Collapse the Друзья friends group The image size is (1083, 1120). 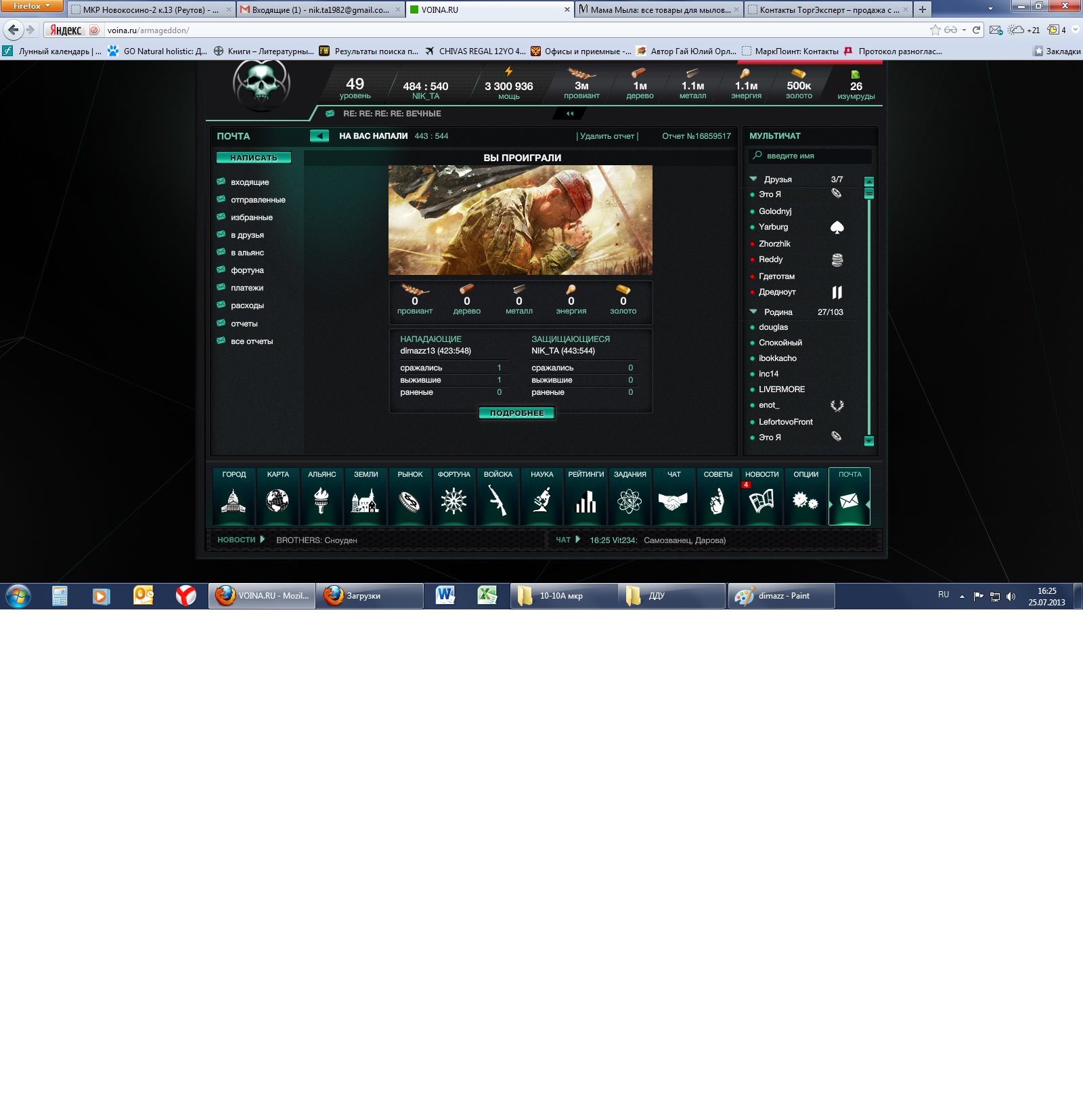[753, 179]
